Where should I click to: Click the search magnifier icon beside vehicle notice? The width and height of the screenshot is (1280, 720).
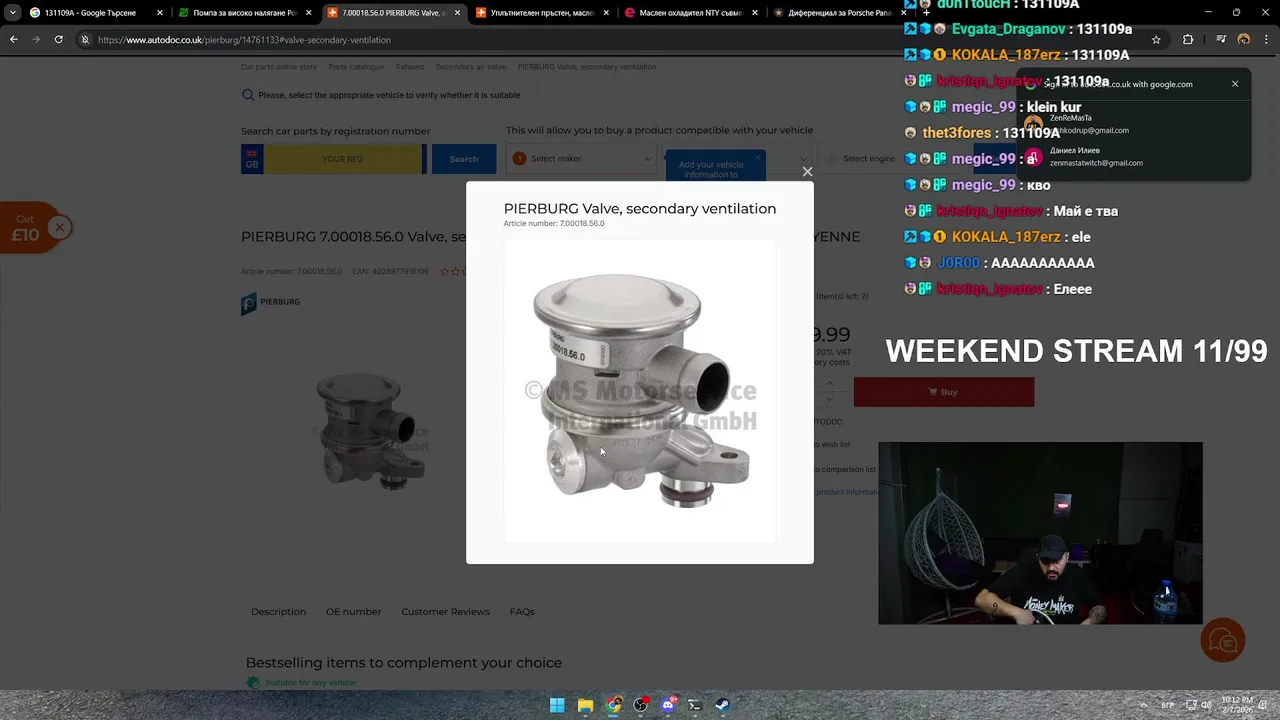(248, 95)
